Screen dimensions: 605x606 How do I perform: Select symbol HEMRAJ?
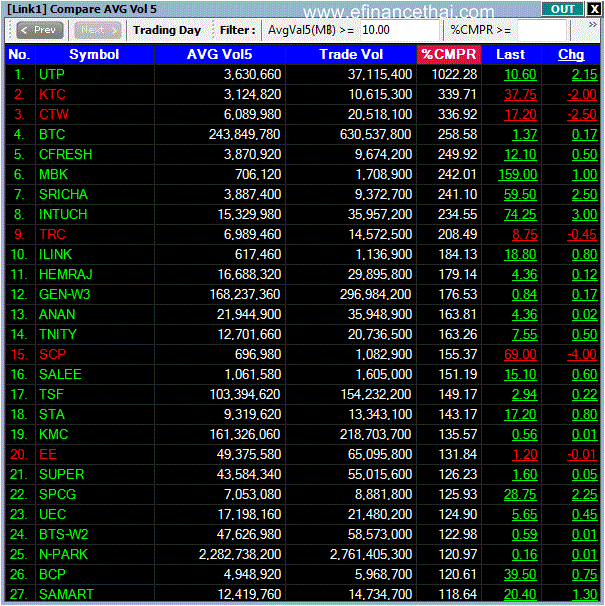tap(66, 275)
